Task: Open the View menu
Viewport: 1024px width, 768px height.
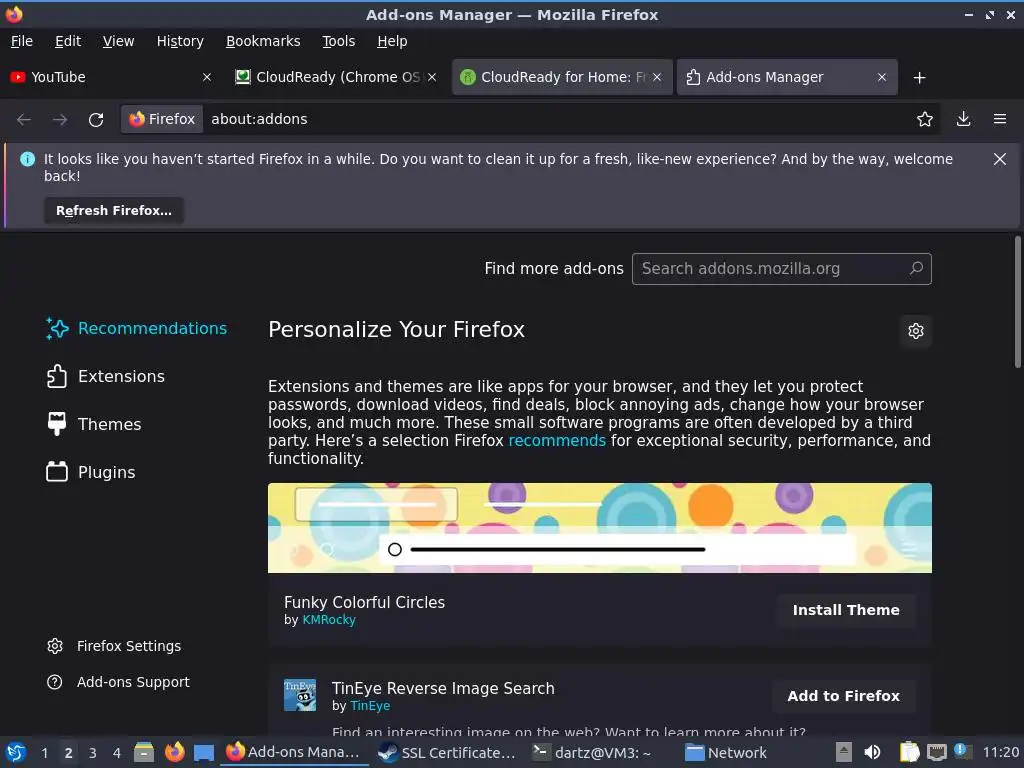Action: [x=118, y=41]
